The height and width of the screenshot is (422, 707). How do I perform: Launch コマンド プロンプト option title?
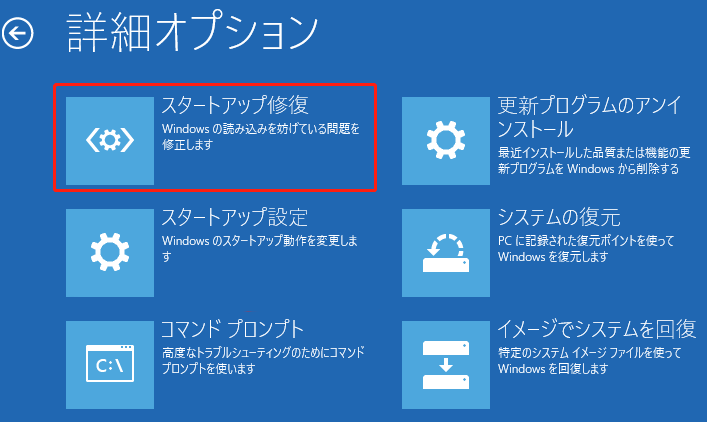[233, 330]
